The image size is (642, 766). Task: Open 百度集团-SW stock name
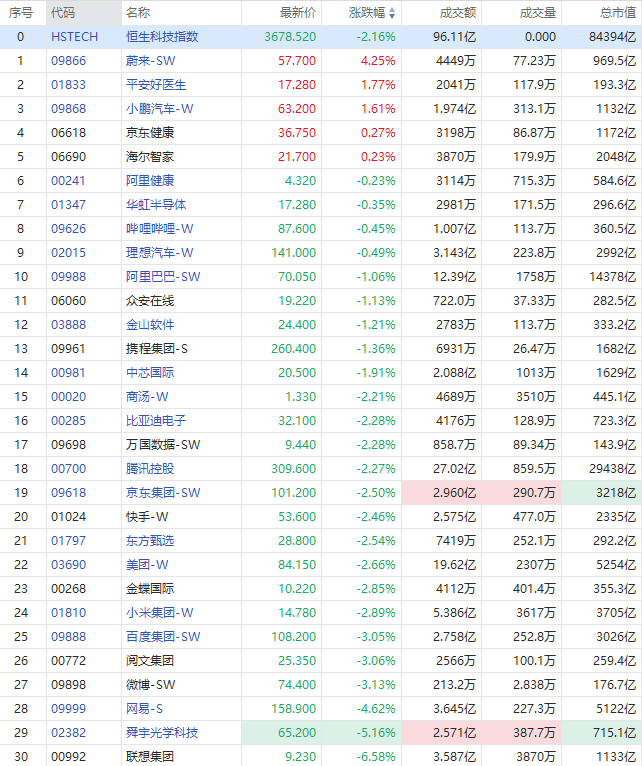point(163,637)
